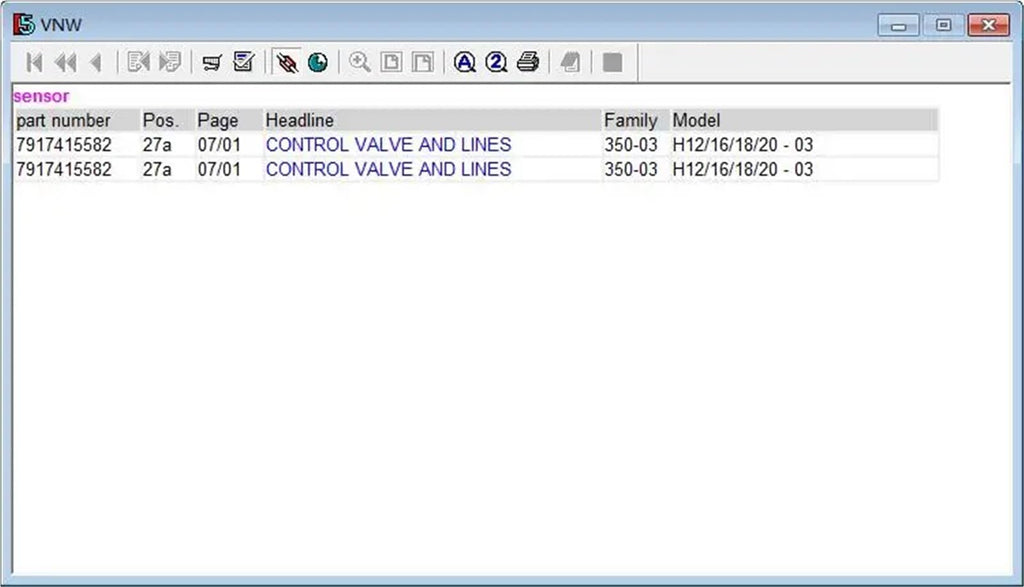Click the 'Headline' column header

[x=431, y=120]
